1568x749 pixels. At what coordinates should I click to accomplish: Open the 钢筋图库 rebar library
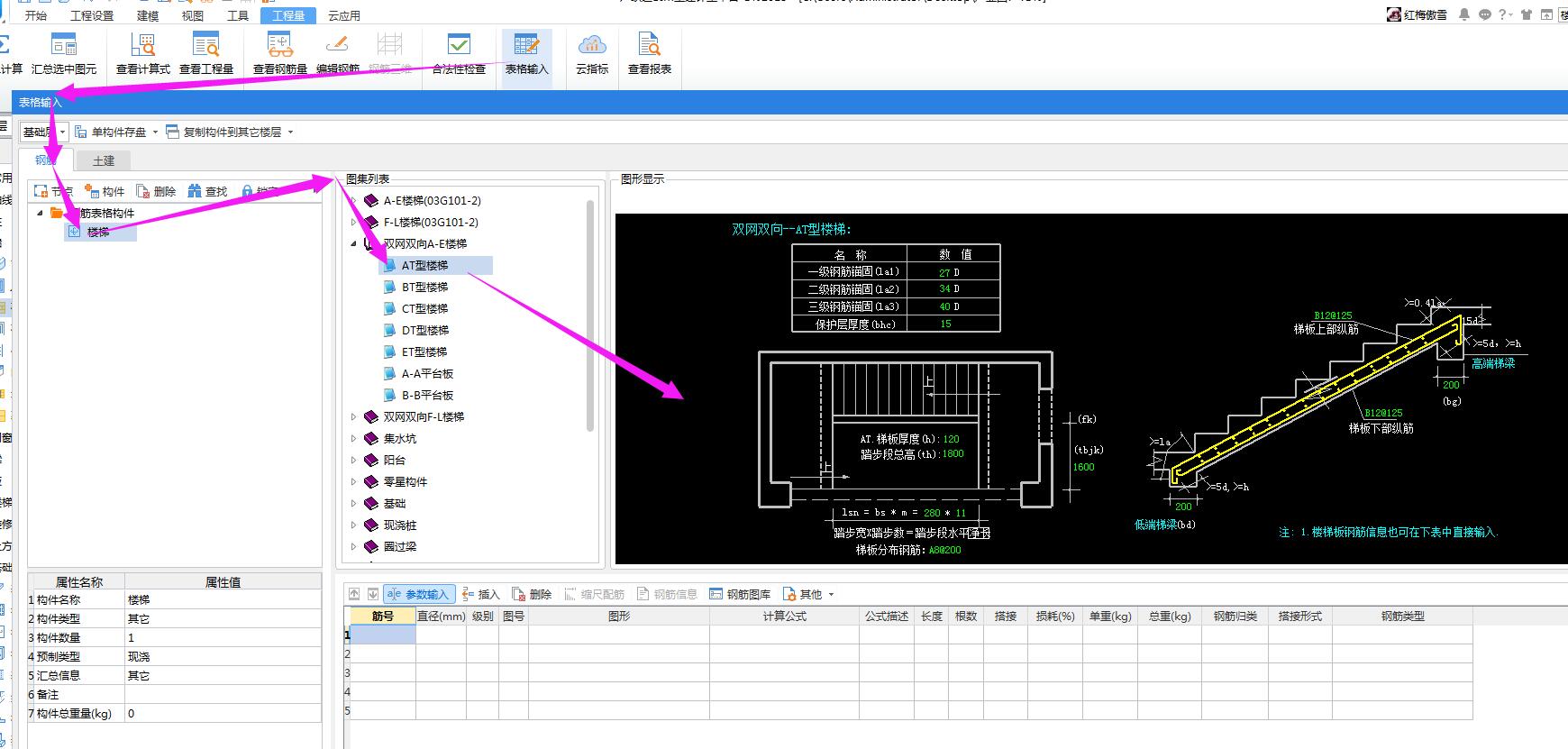point(740,594)
